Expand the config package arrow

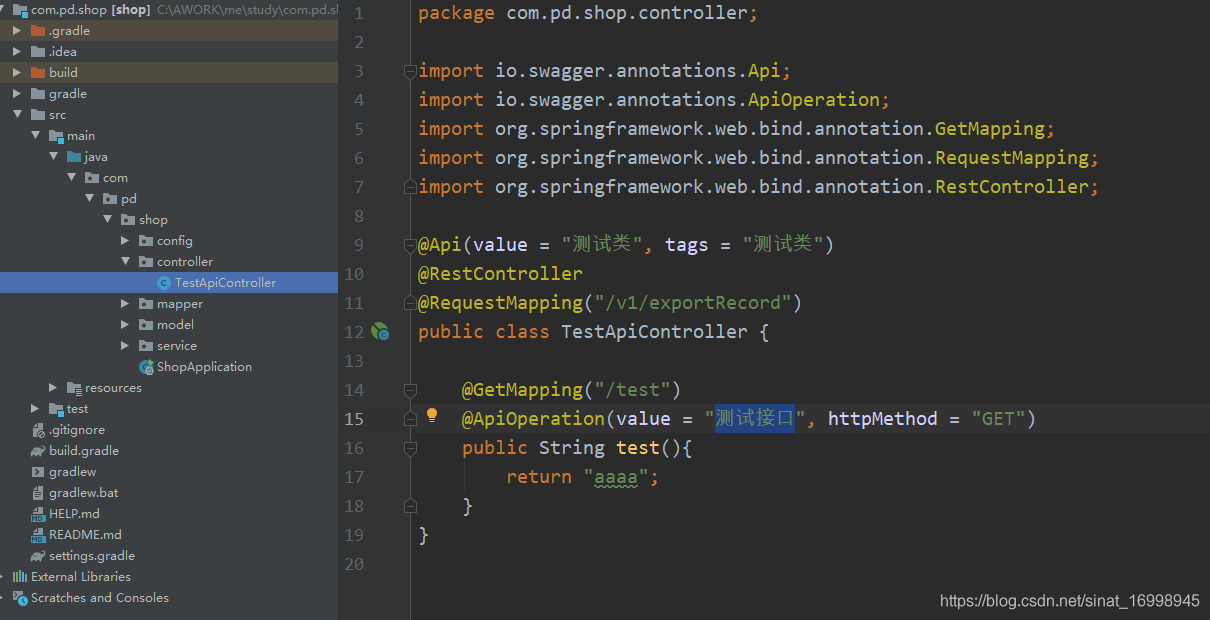(x=125, y=241)
